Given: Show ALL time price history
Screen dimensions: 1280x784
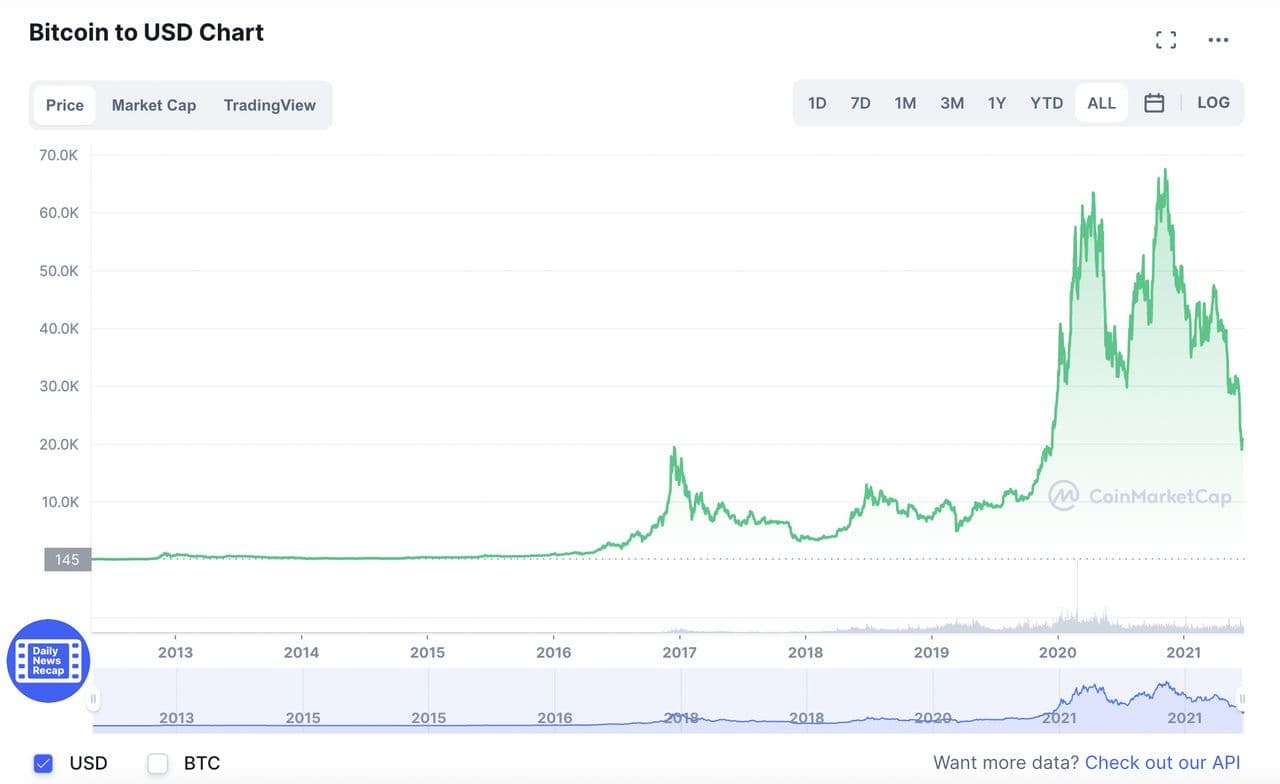Looking at the screenshot, I should (x=1101, y=103).
